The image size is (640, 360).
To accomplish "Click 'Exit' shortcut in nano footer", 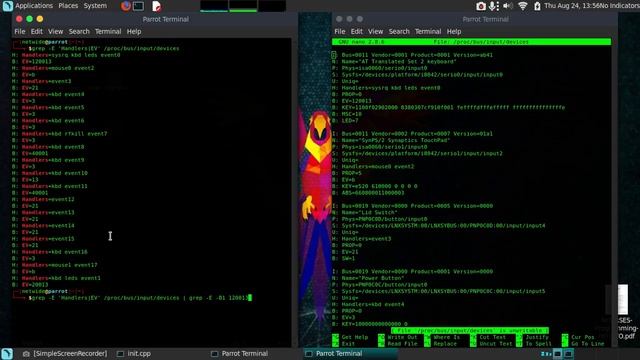I will pos(343,344).
